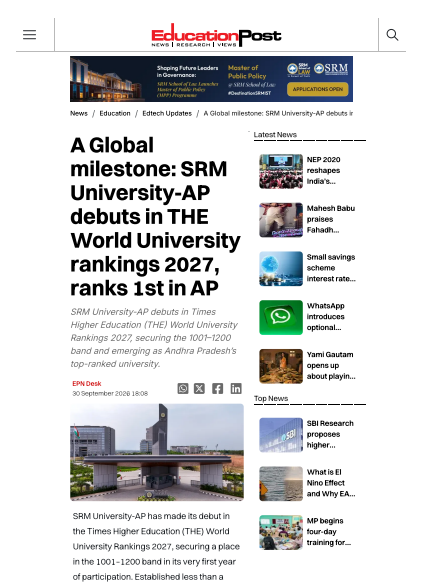Open Yami Gautam opens up article
This screenshot has width=423, height=585.
point(331,366)
